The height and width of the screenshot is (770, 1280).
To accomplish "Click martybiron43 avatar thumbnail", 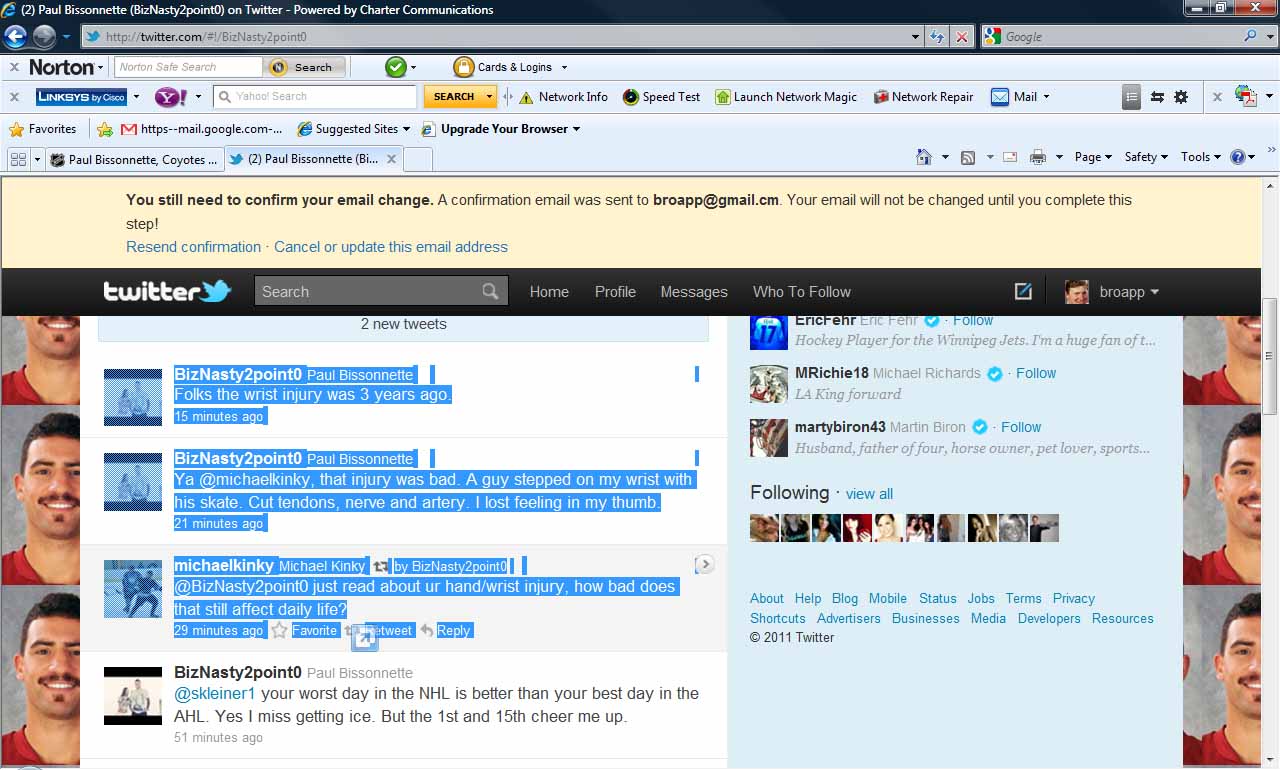I will 769,438.
